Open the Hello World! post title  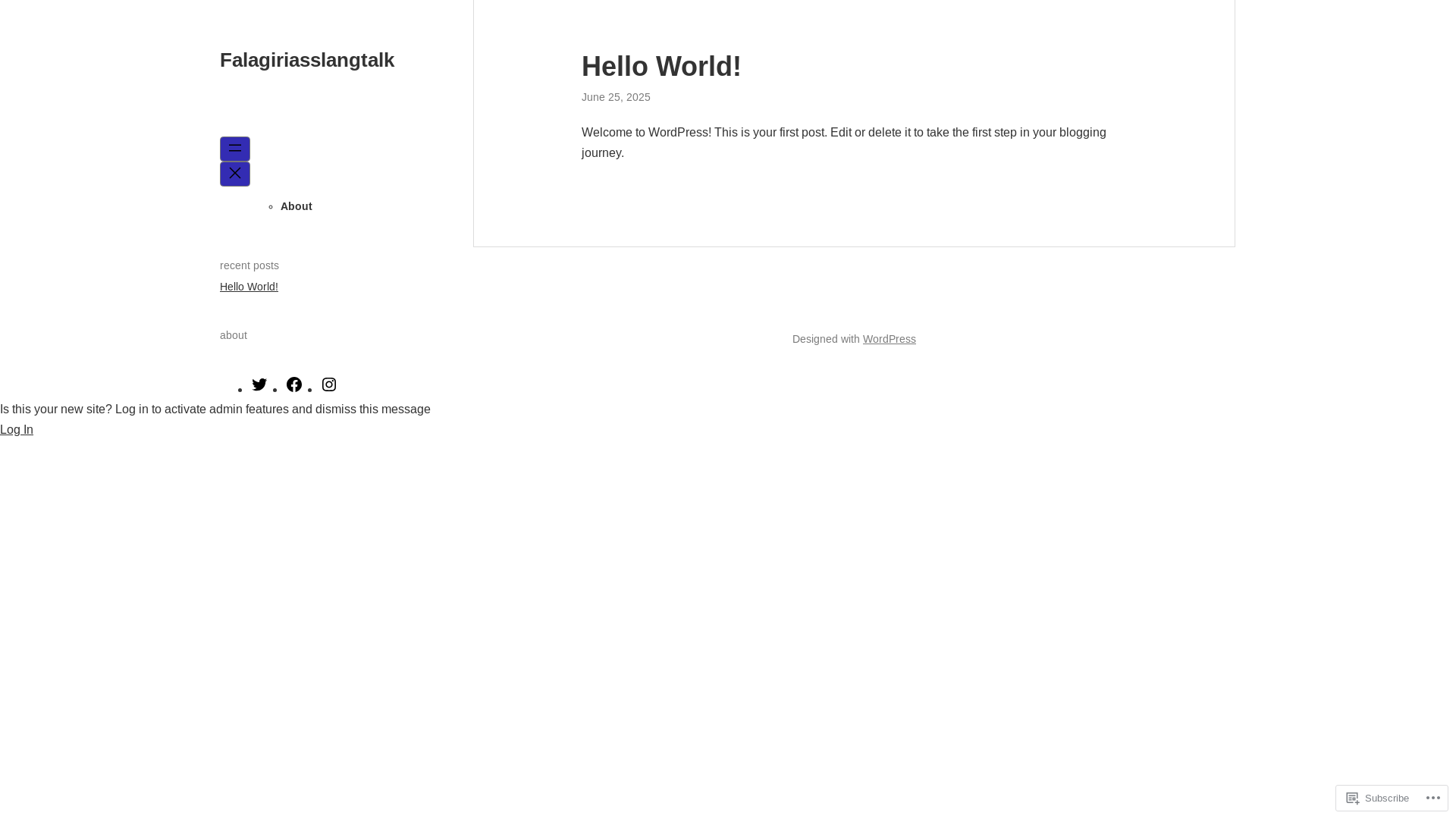[661, 67]
